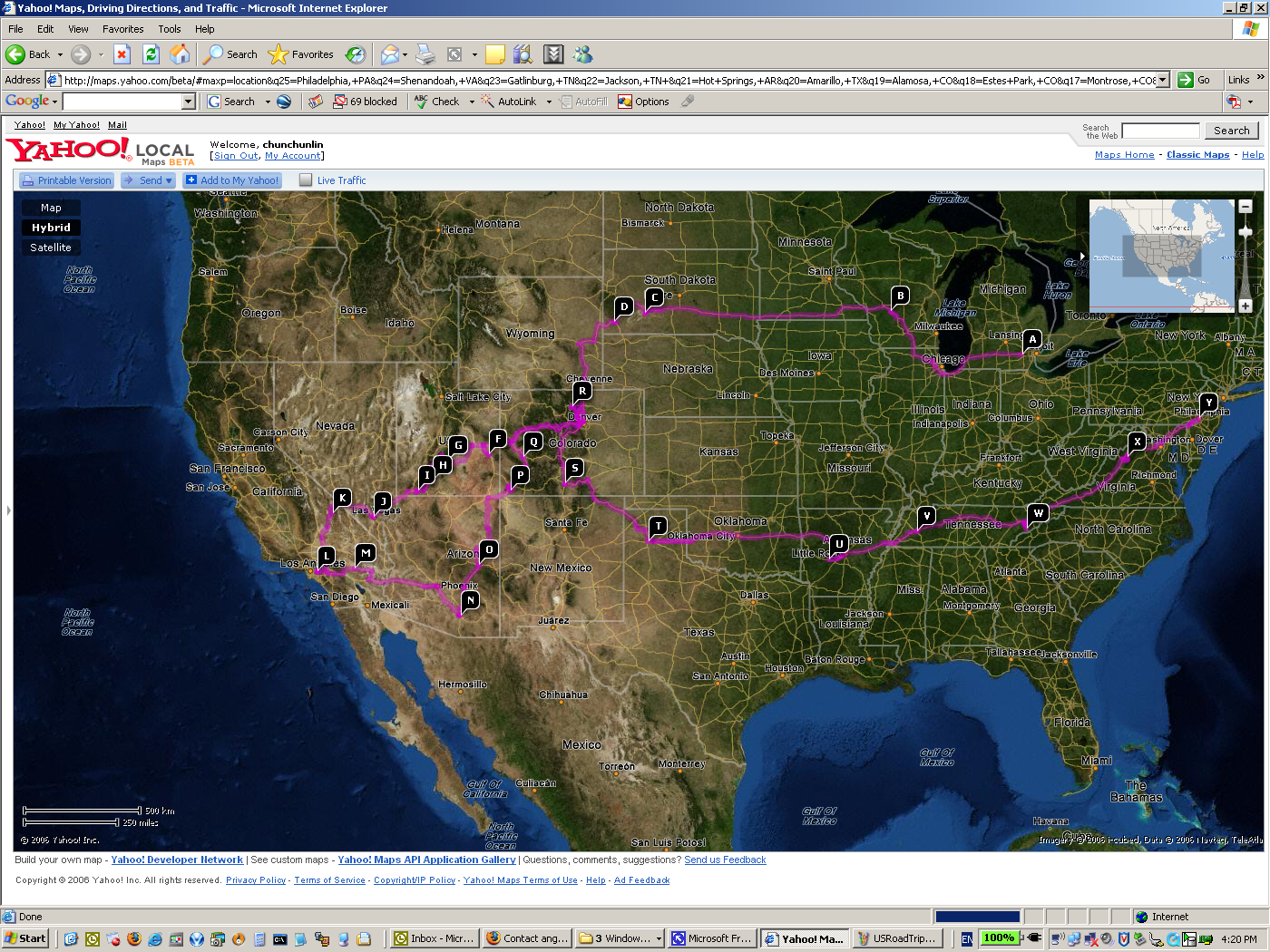Viewport: 1270px width, 952px height.
Task: Open the Back button history dropdown arrow
Action: point(60,54)
